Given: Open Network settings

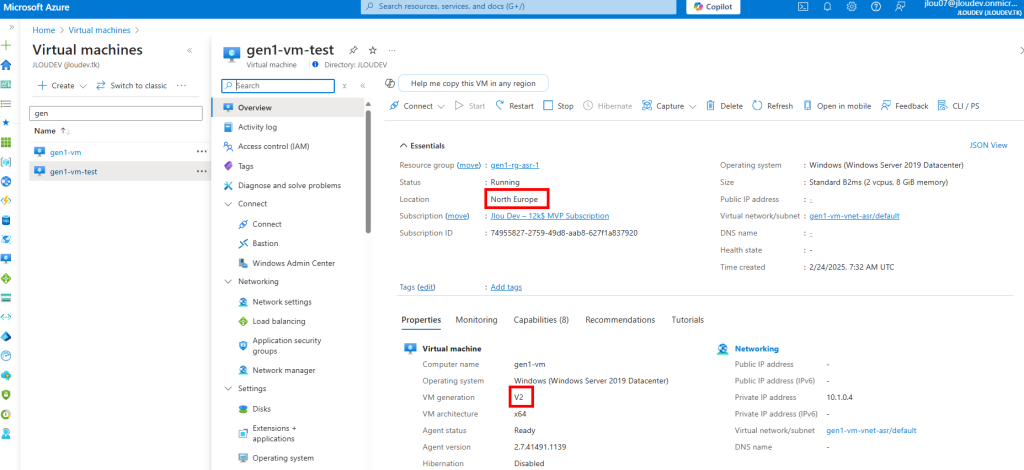Looking at the screenshot, I should [x=281, y=302].
